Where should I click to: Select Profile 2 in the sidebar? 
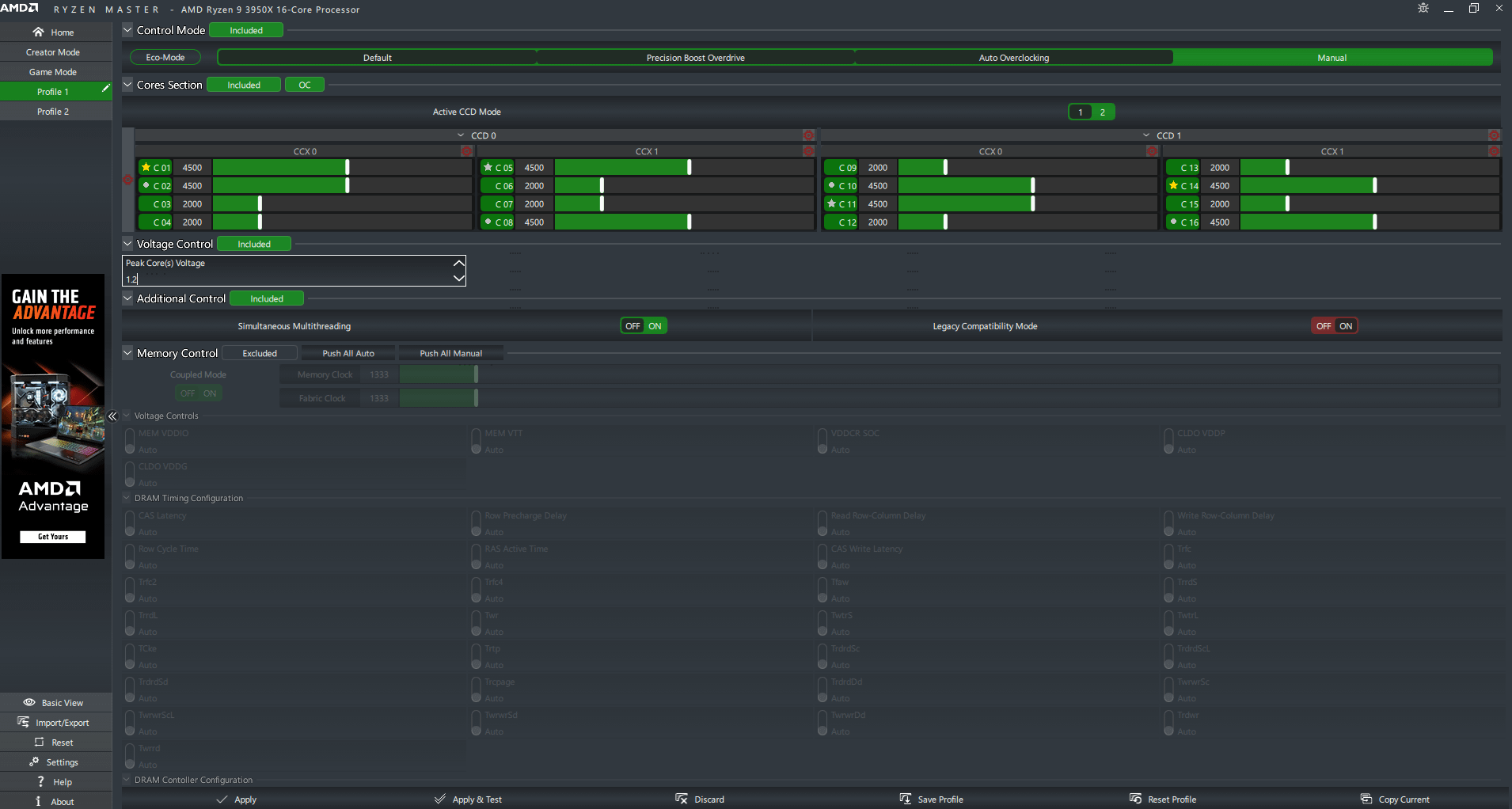53,112
